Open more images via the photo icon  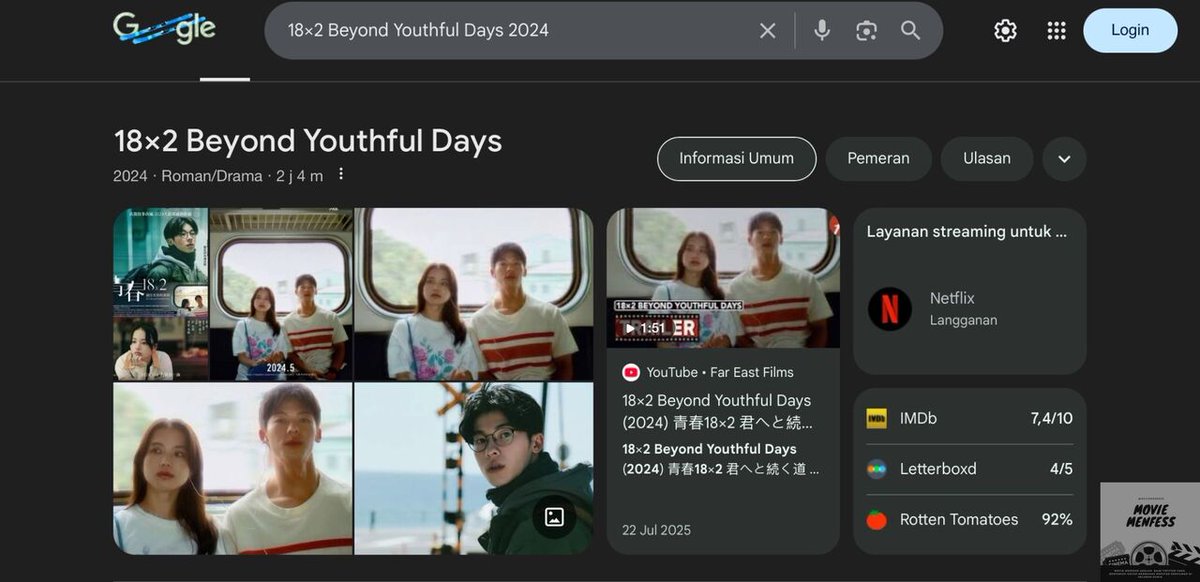tap(554, 518)
